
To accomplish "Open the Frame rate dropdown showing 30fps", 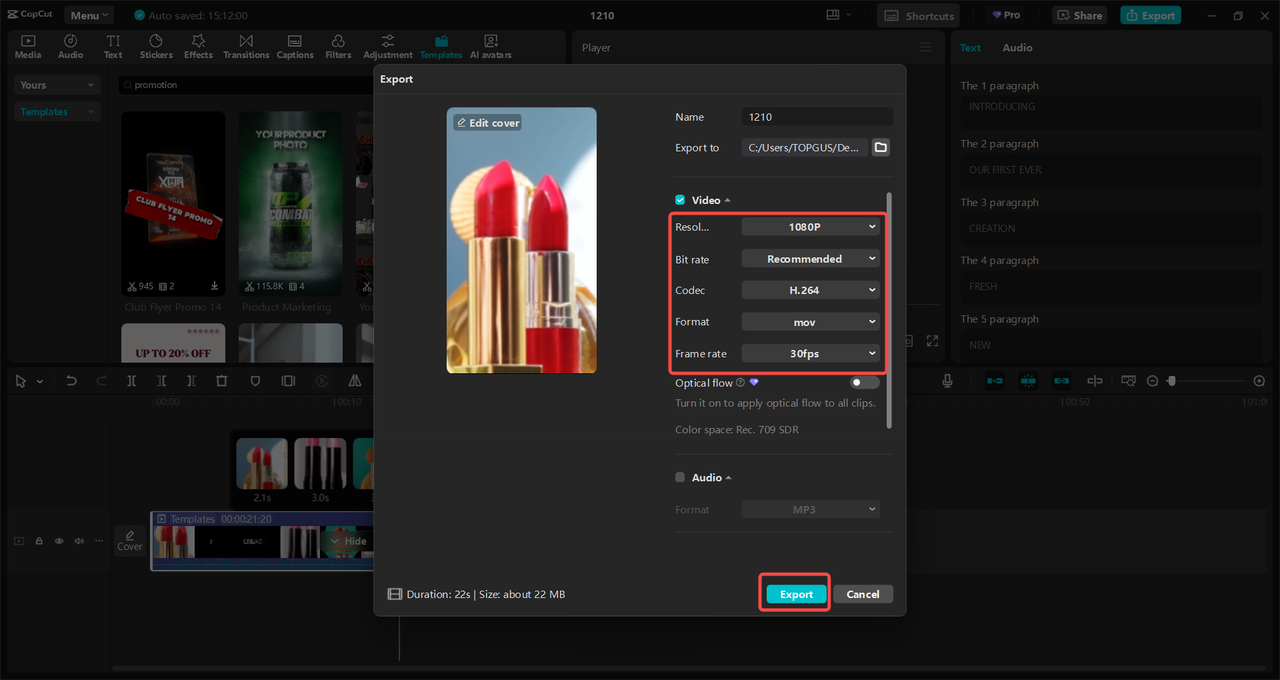I will (810, 353).
